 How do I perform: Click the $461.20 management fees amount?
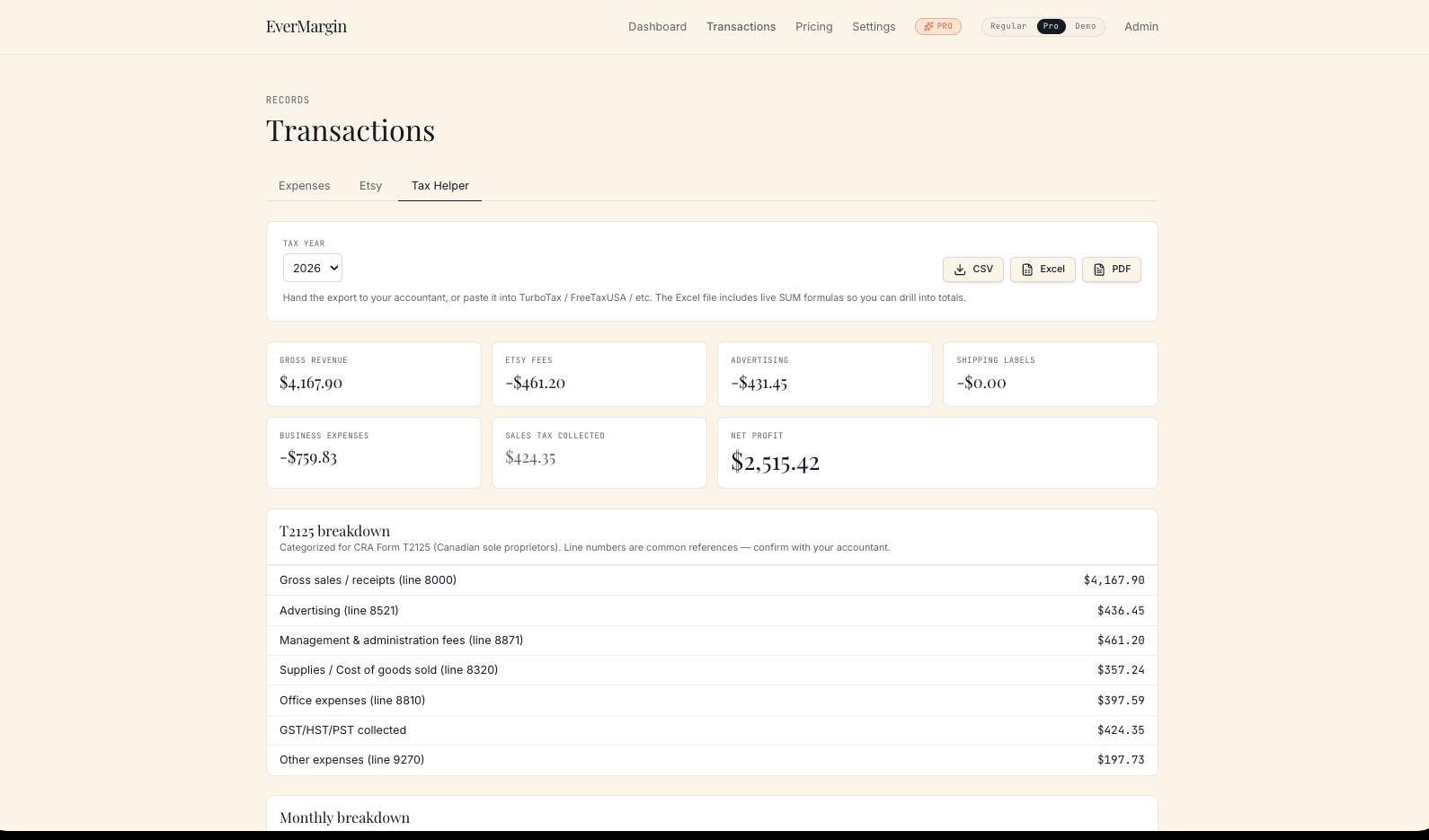1121,641
